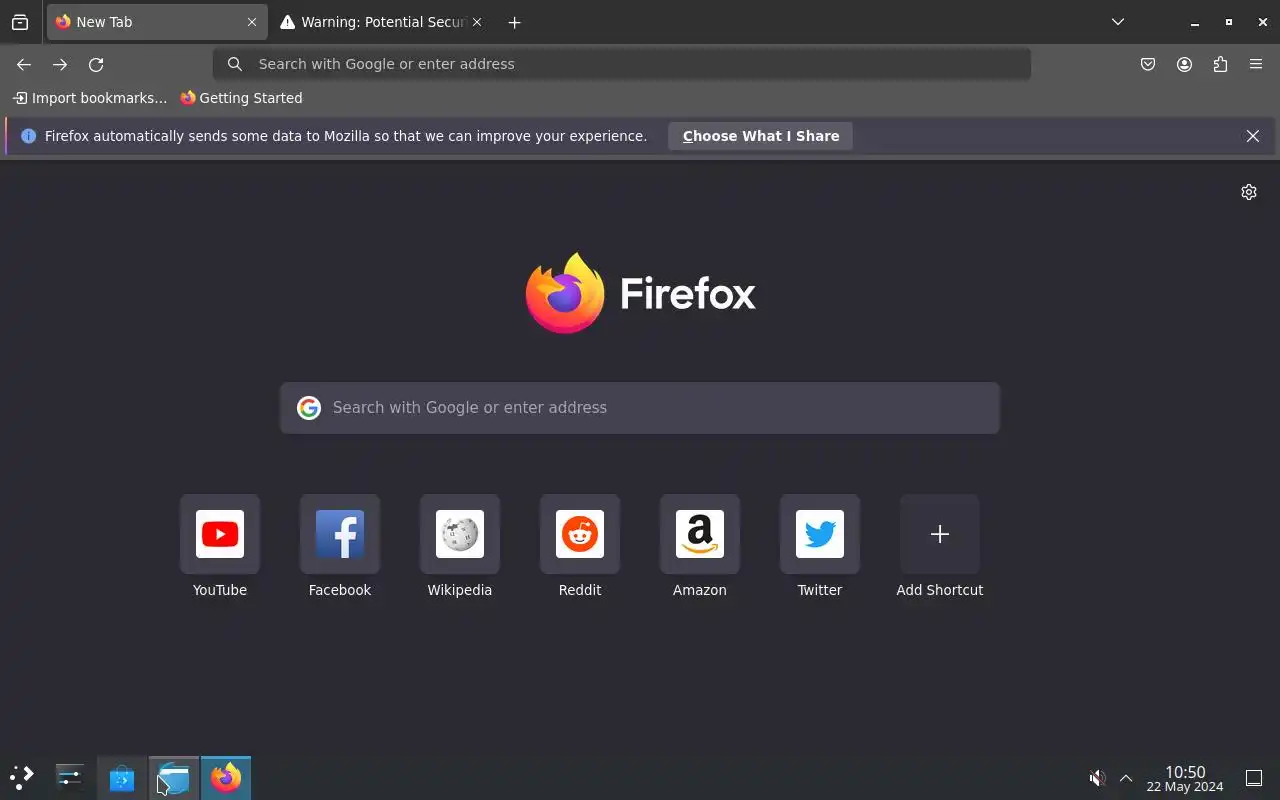This screenshot has width=1280, height=800.
Task: Go back using the back arrow
Action: [24, 64]
